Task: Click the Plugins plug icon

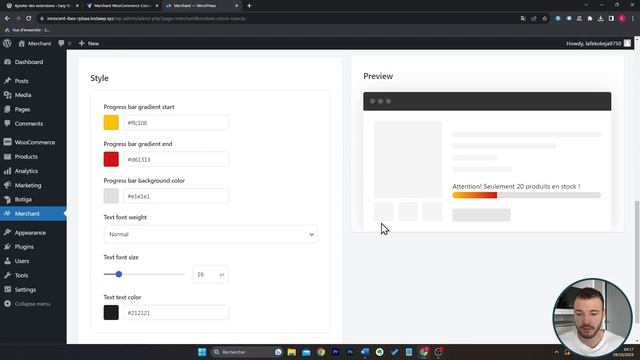Action: [7, 247]
